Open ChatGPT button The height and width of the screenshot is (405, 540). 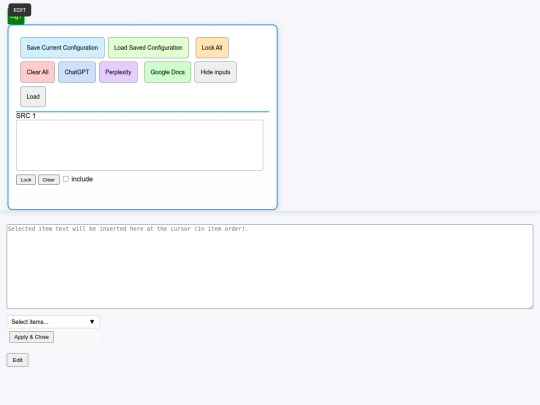coord(77,72)
